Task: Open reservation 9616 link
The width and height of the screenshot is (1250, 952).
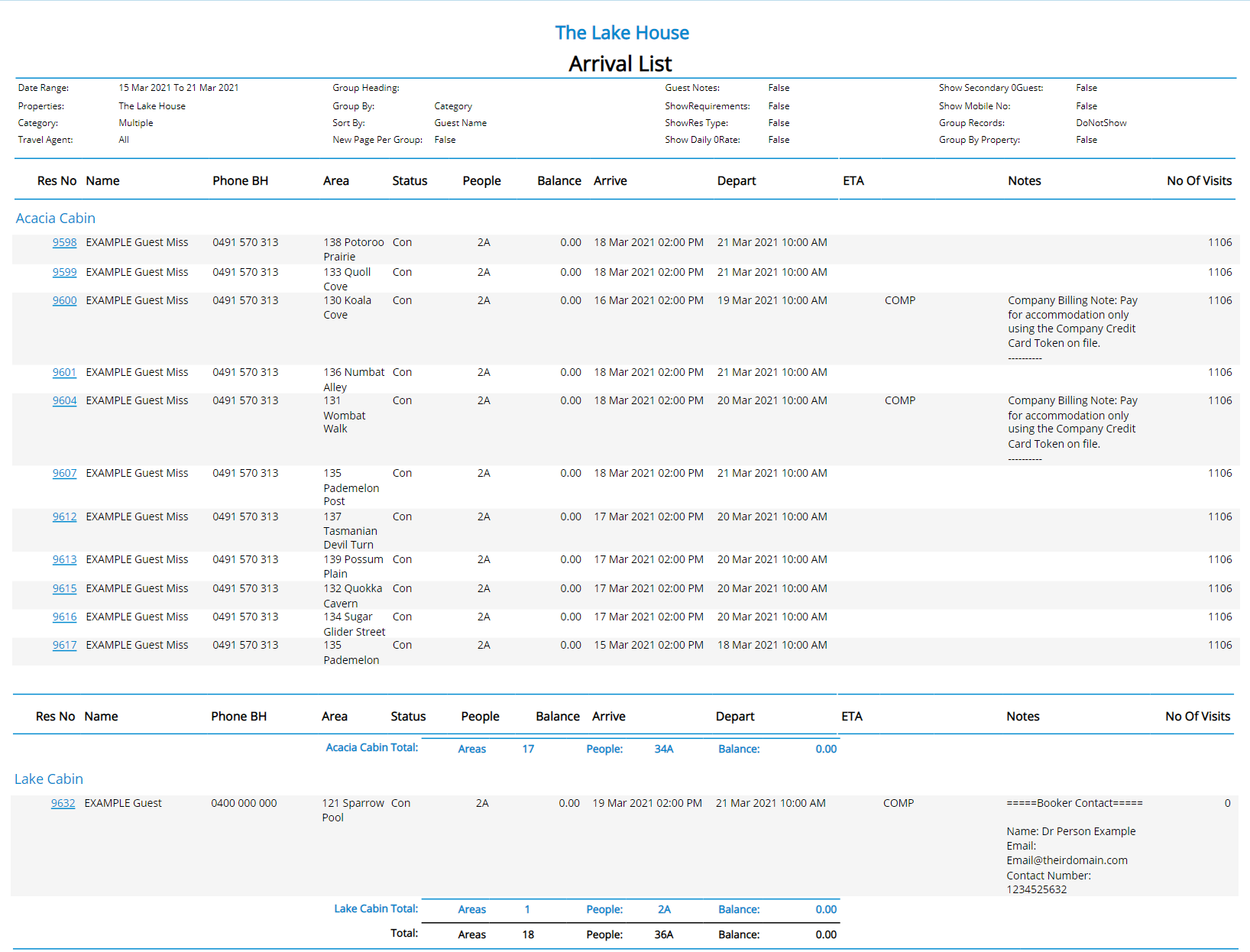Action: [x=64, y=617]
